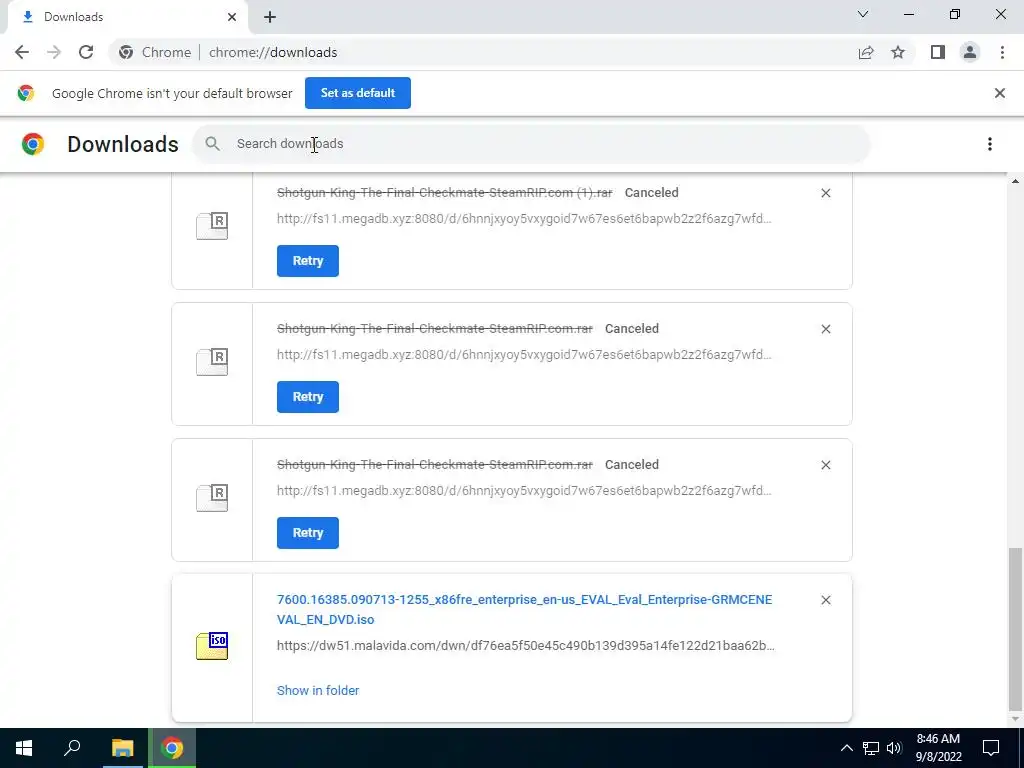Go back using the browser back arrow

tap(22, 52)
